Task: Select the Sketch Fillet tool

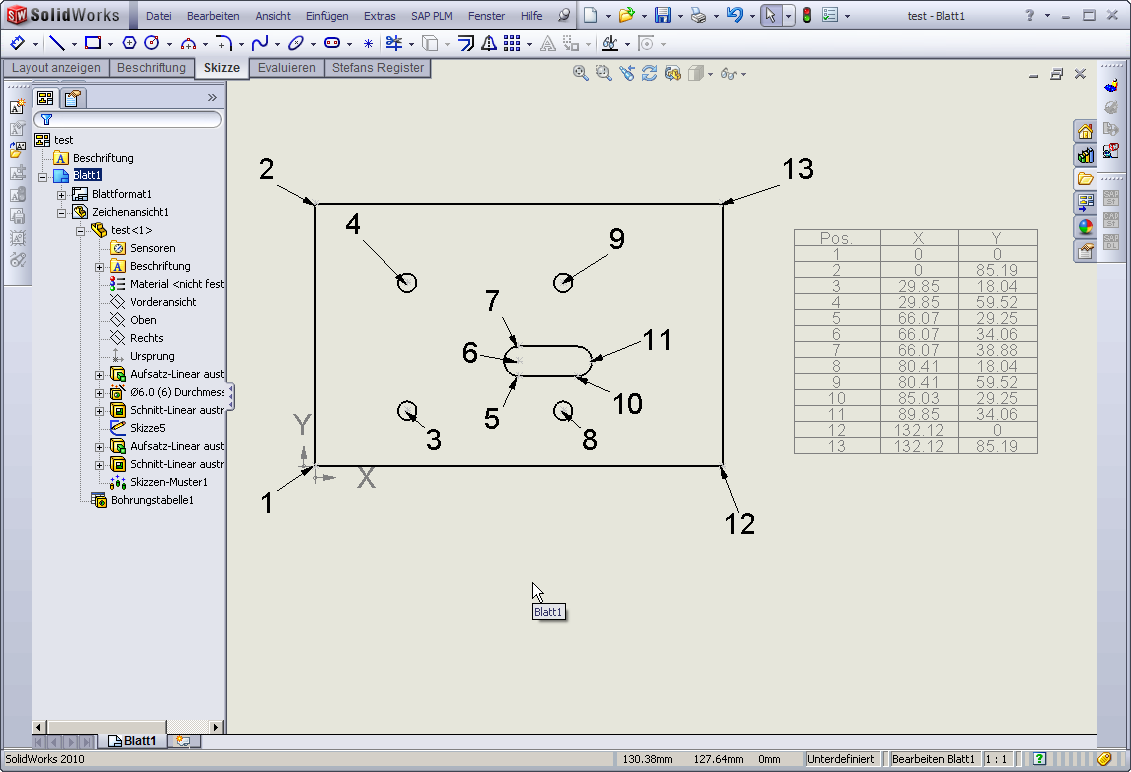Action: (x=224, y=43)
